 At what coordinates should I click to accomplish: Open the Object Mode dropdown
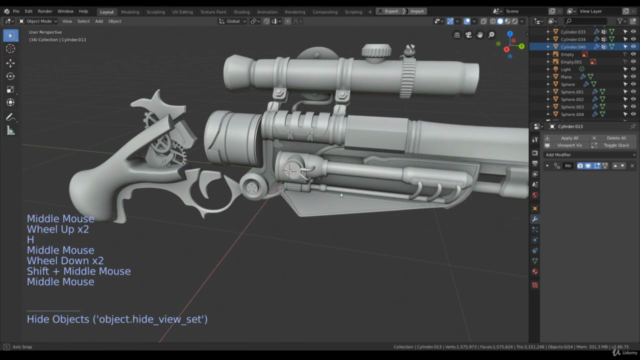click(x=38, y=21)
